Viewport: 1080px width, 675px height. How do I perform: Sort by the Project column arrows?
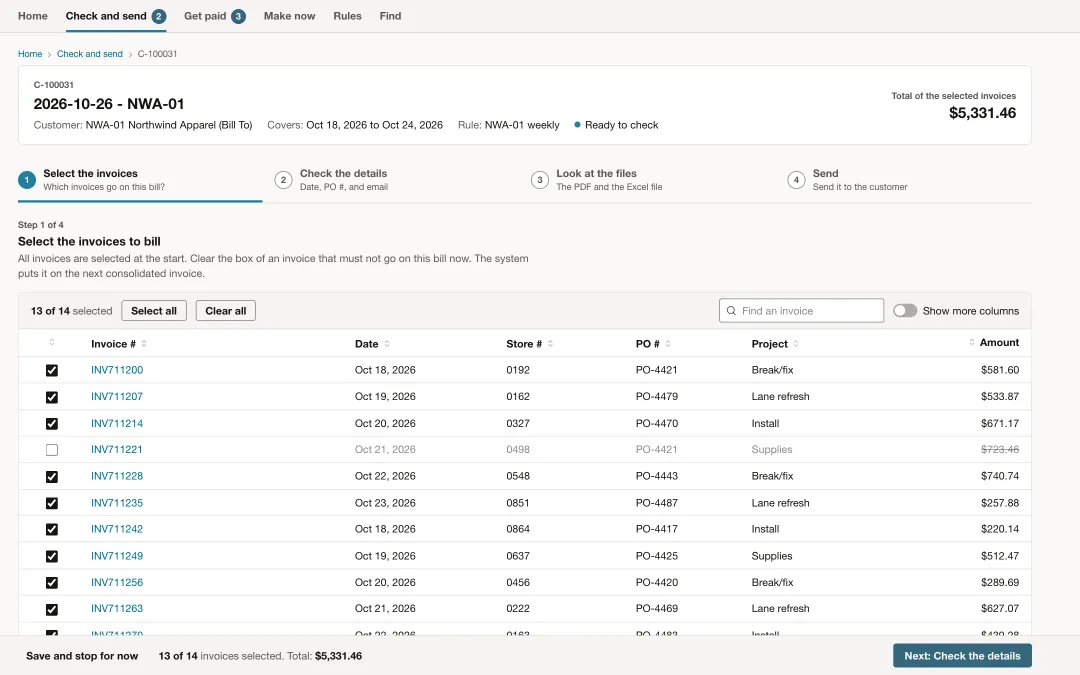point(796,344)
